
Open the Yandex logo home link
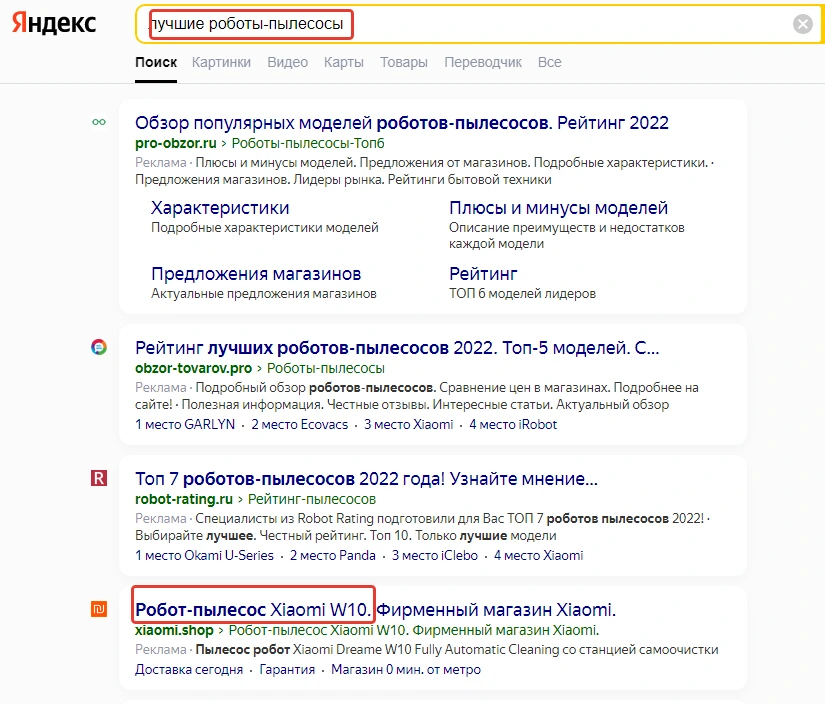coord(54,23)
